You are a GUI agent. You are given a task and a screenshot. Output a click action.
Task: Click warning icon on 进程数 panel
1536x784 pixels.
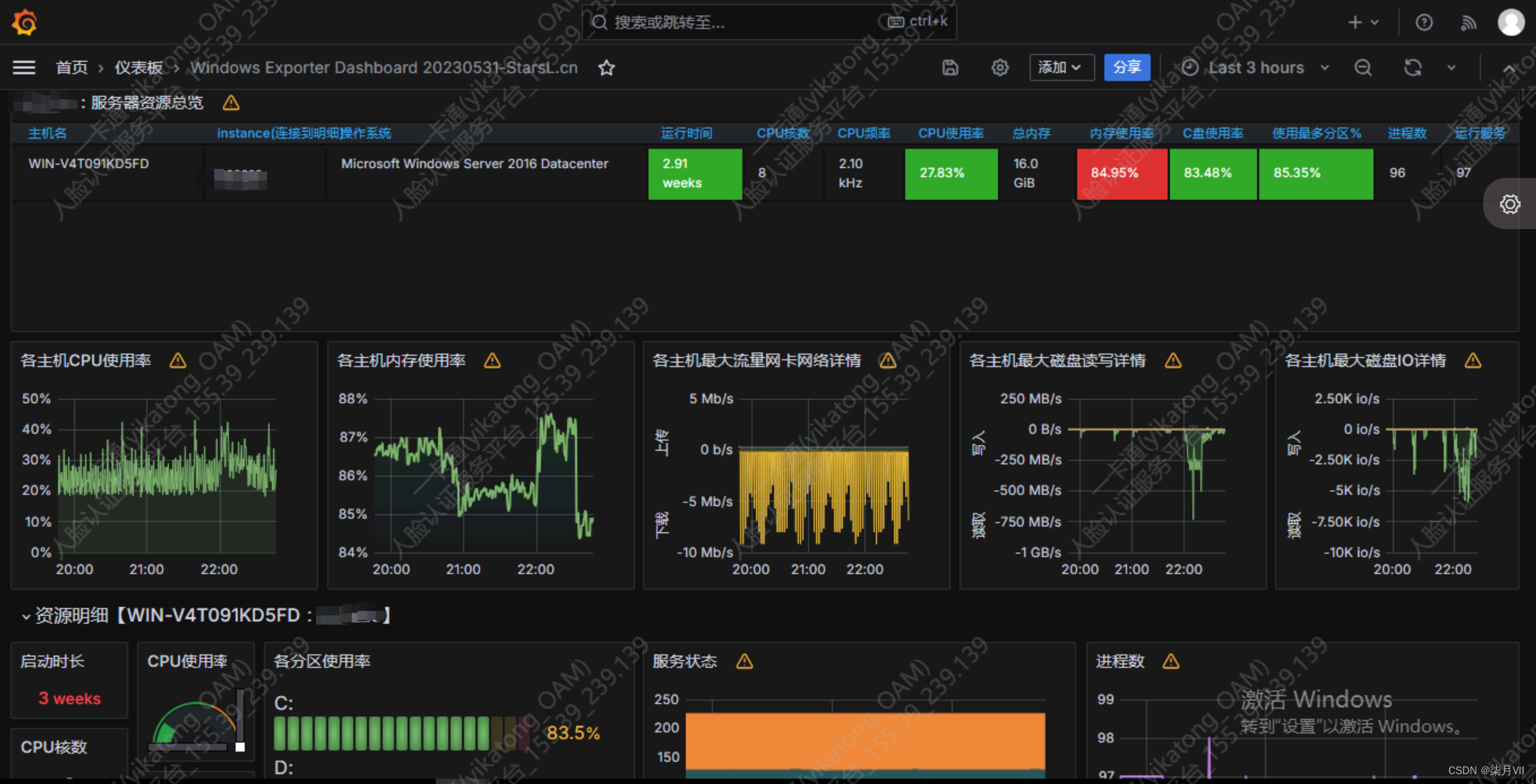[x=1171, y=661]
